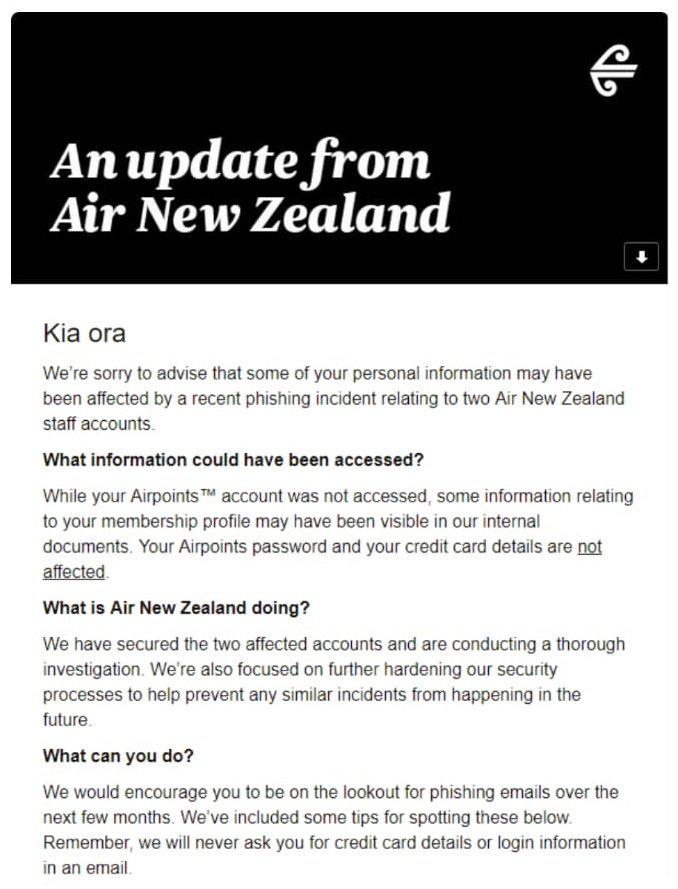Click the "Kia ora" greeting
This screenshot has width=678, height=889.
click(84, 333)
